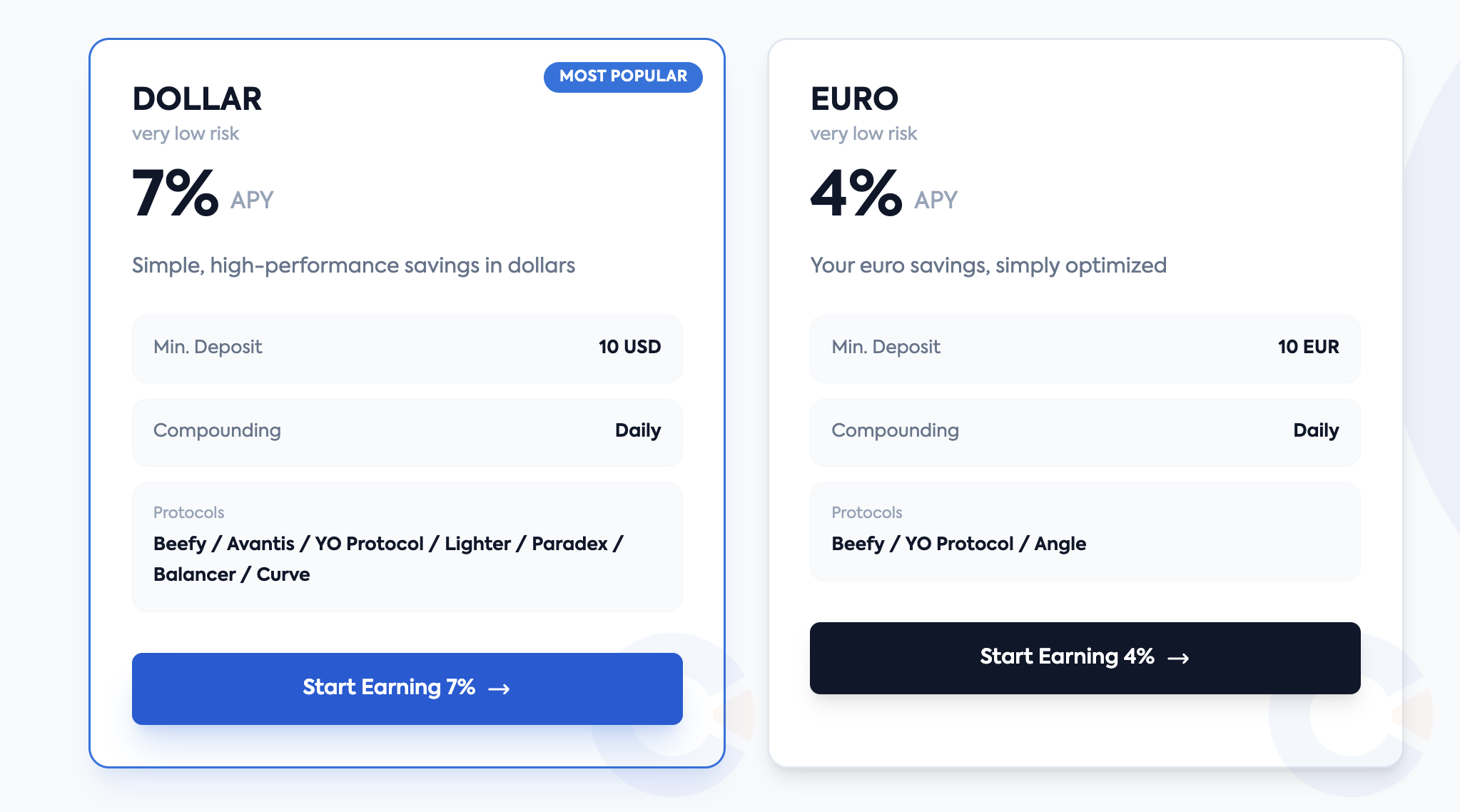Image resolution: width=1460 pixels, height=812 pixels.
Task: Click the arrow icon beside Start Earning 4%
Action: (x=1178, y=658)
